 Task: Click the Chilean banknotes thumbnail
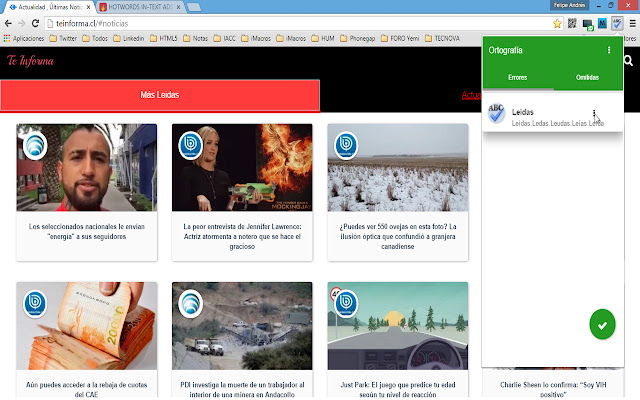[87, 326]
